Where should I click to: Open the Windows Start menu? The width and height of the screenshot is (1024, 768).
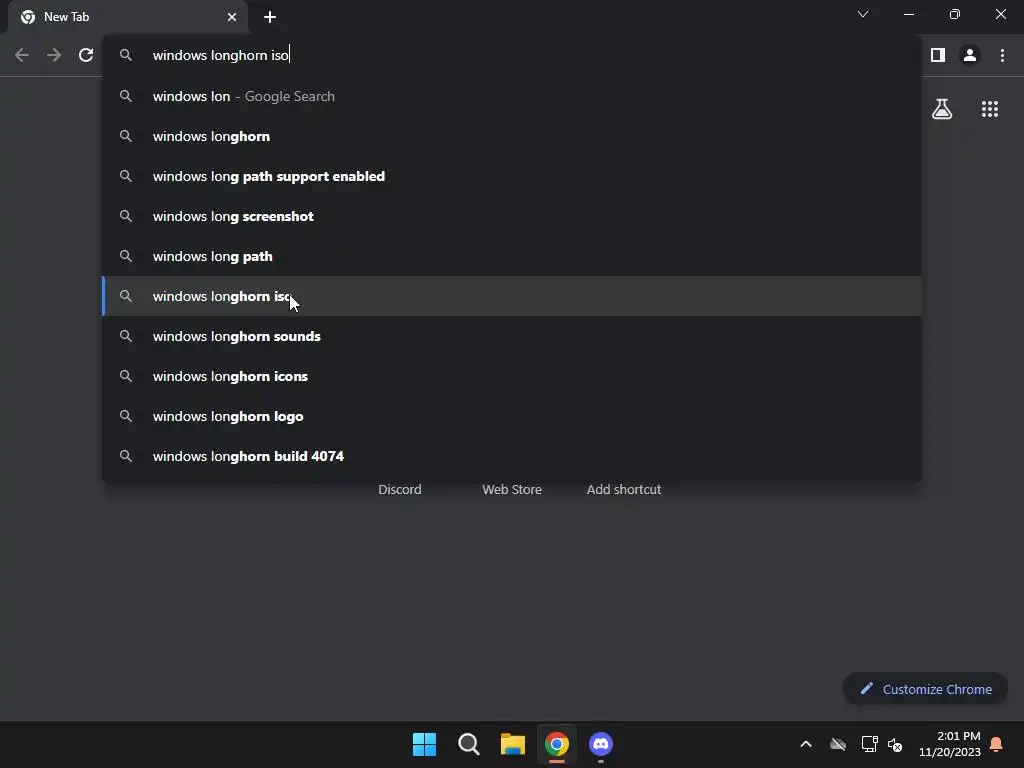point(424,744)
